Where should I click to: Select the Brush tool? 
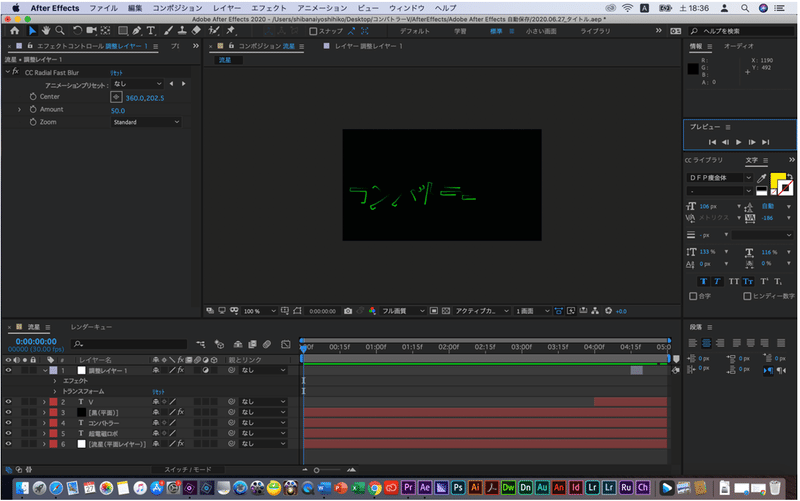168,31
